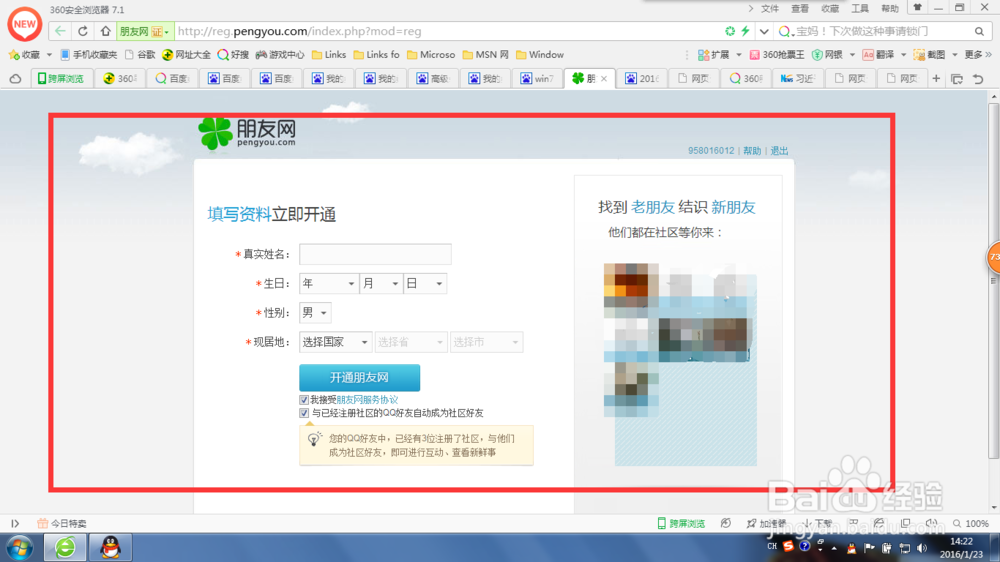This screenshot has height=562, width=1000.
Task: Click the search magnifier icon in search box
Action: (x=979, y=31)
